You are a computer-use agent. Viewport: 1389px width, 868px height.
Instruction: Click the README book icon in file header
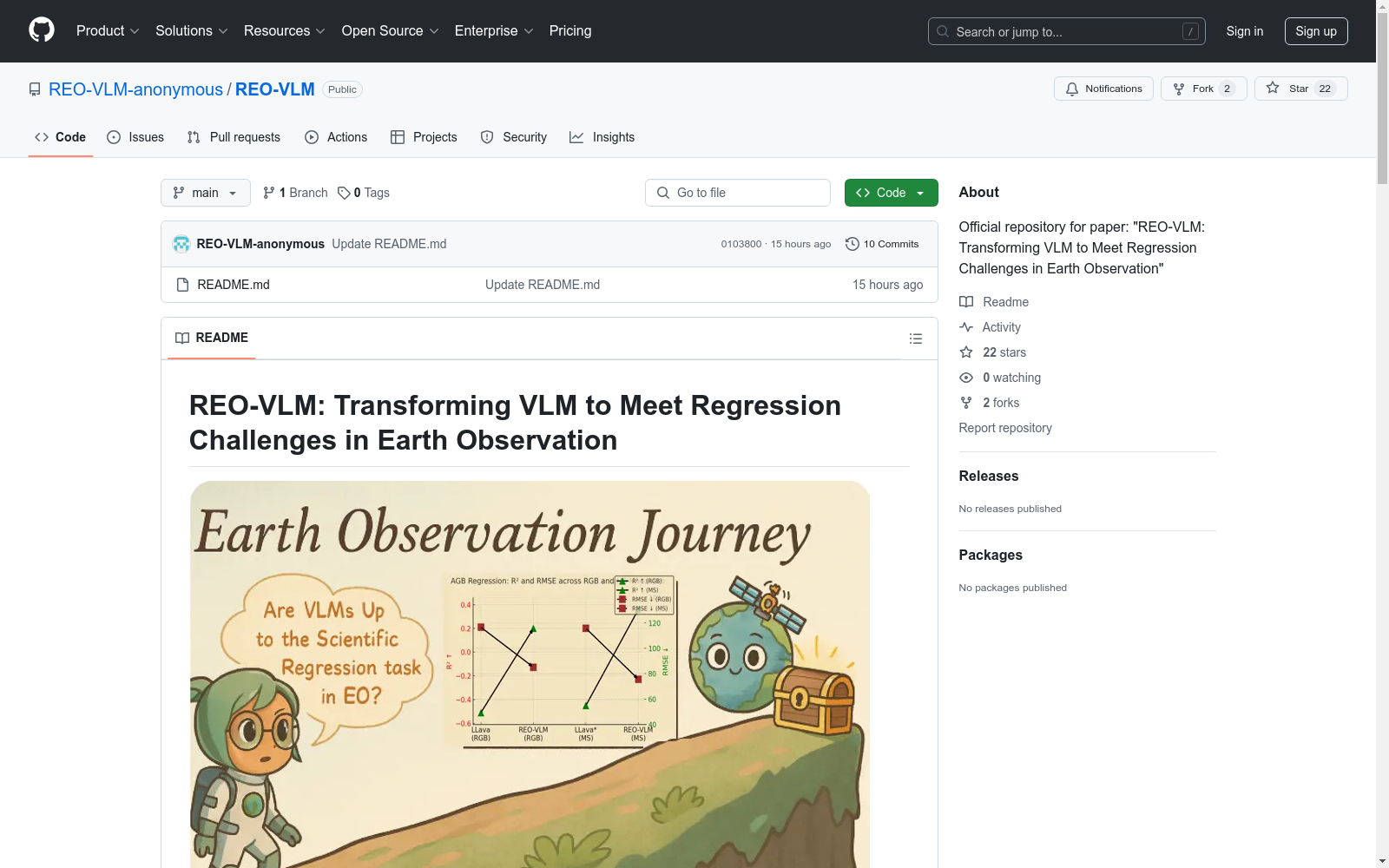[182, 338]
